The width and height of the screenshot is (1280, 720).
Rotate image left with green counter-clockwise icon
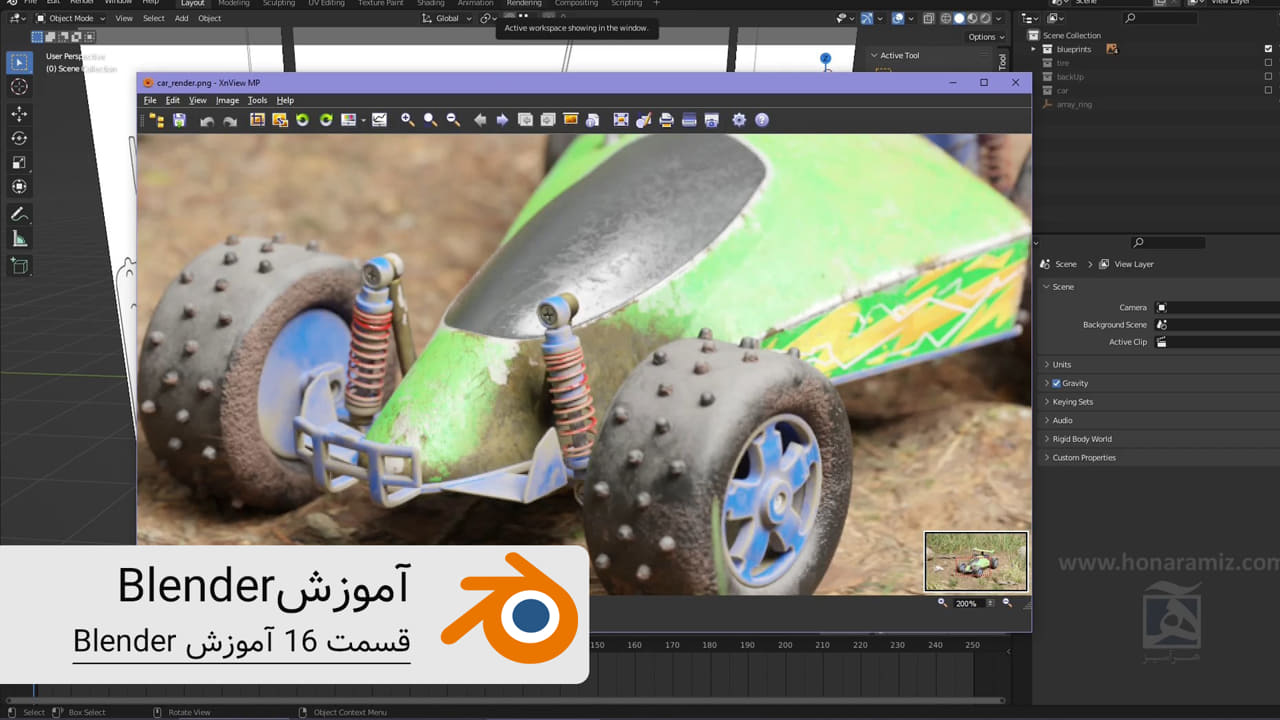click(x=302, y=120)
